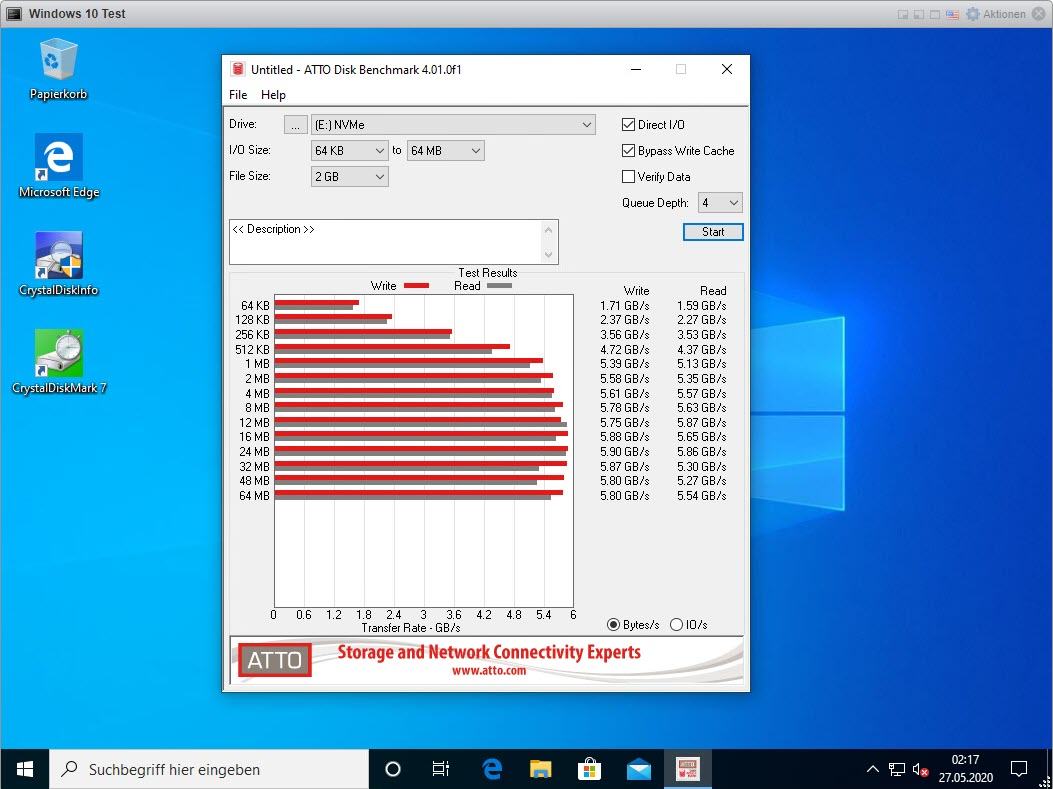Close the ATTO Disk Benchmark window
This screenshot has width=1053, height=789.
point(727,69)
